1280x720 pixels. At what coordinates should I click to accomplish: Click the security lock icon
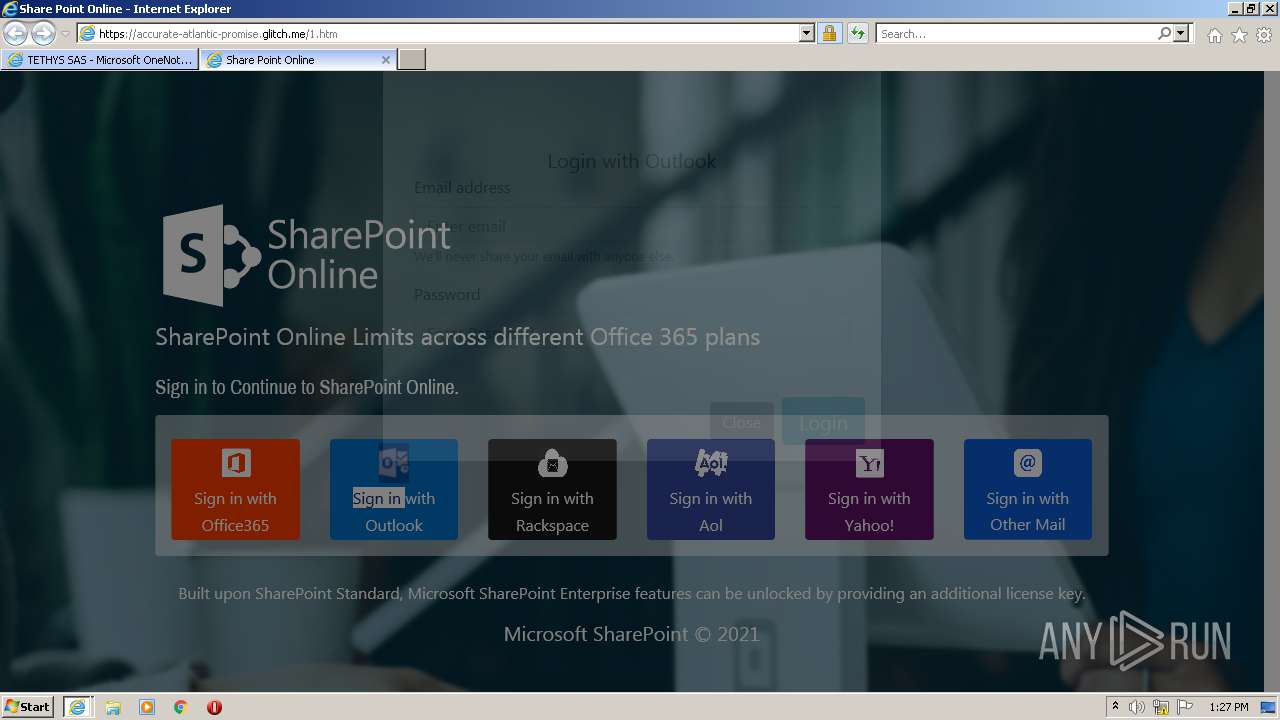click(829, 33)
